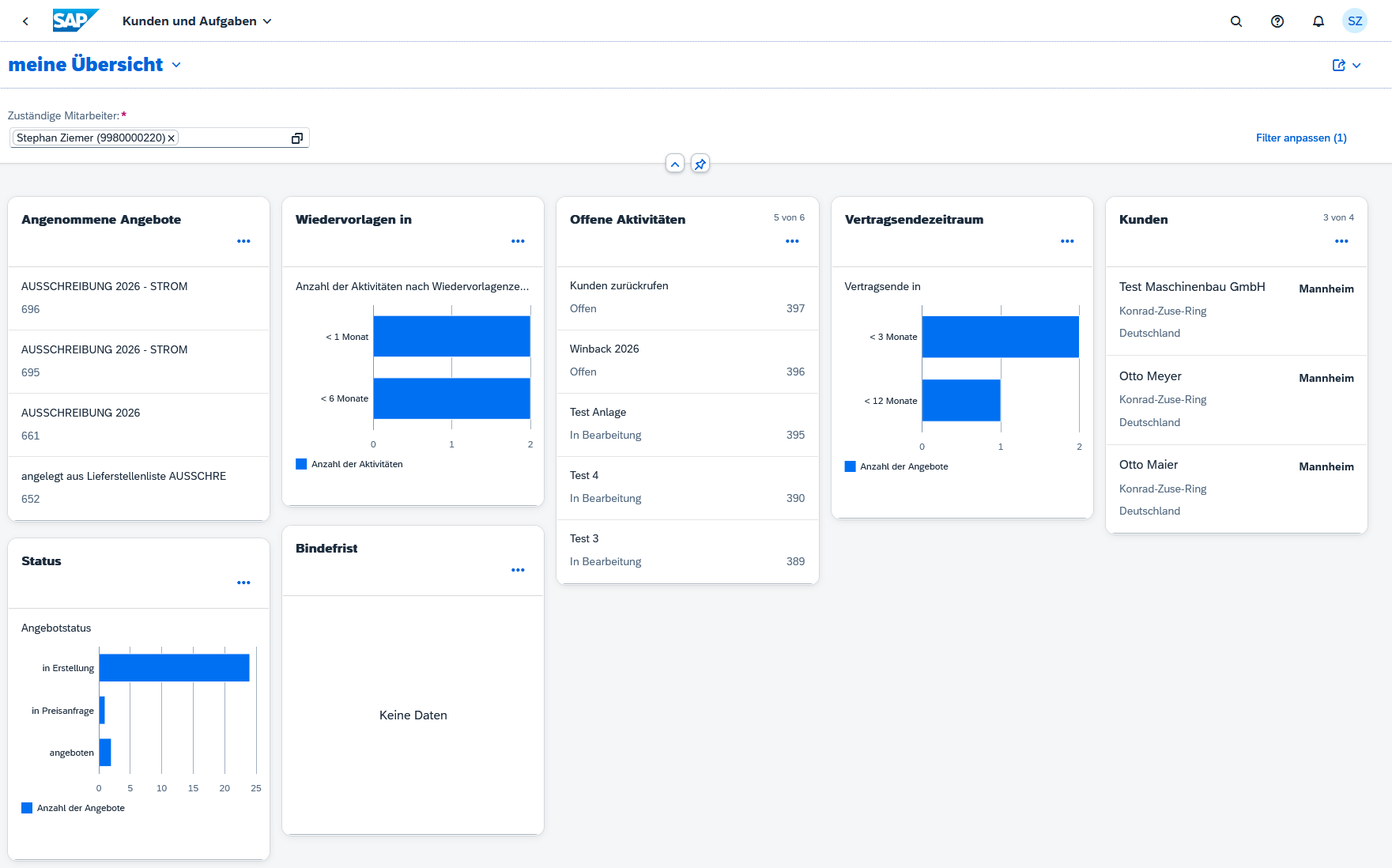Remove the Stephan Ziemer filter token
1392x868 pixels.
171,138
